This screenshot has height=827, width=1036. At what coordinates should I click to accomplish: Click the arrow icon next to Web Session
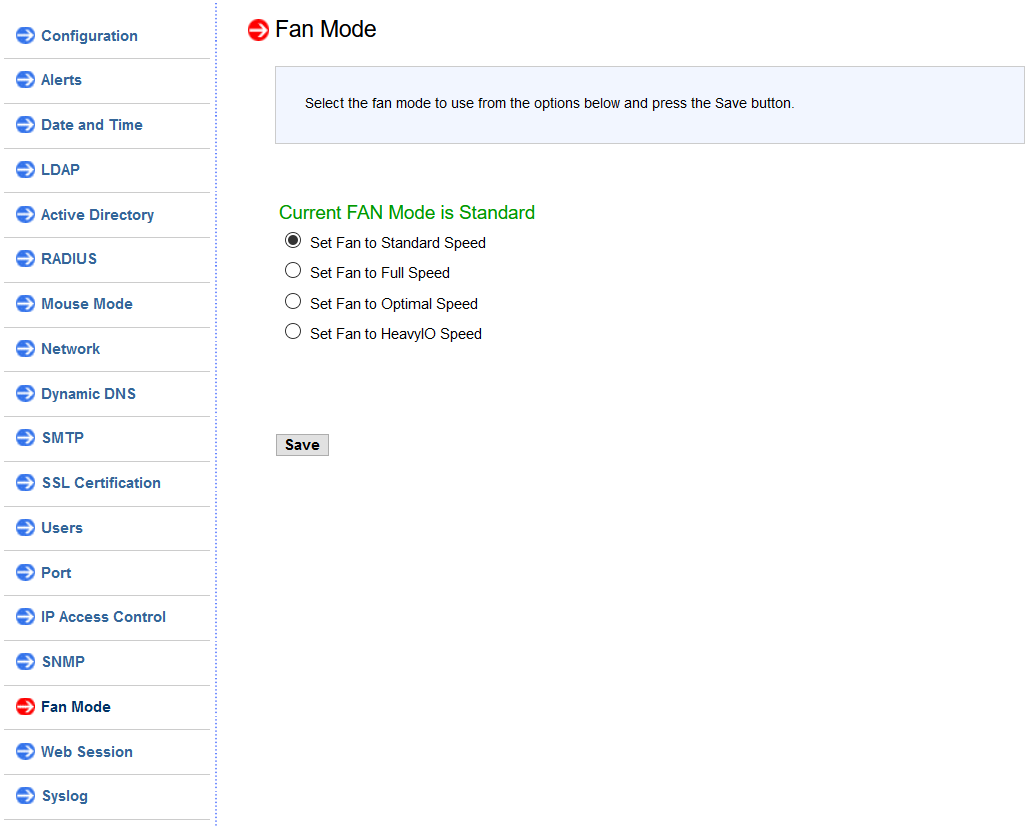25,752
